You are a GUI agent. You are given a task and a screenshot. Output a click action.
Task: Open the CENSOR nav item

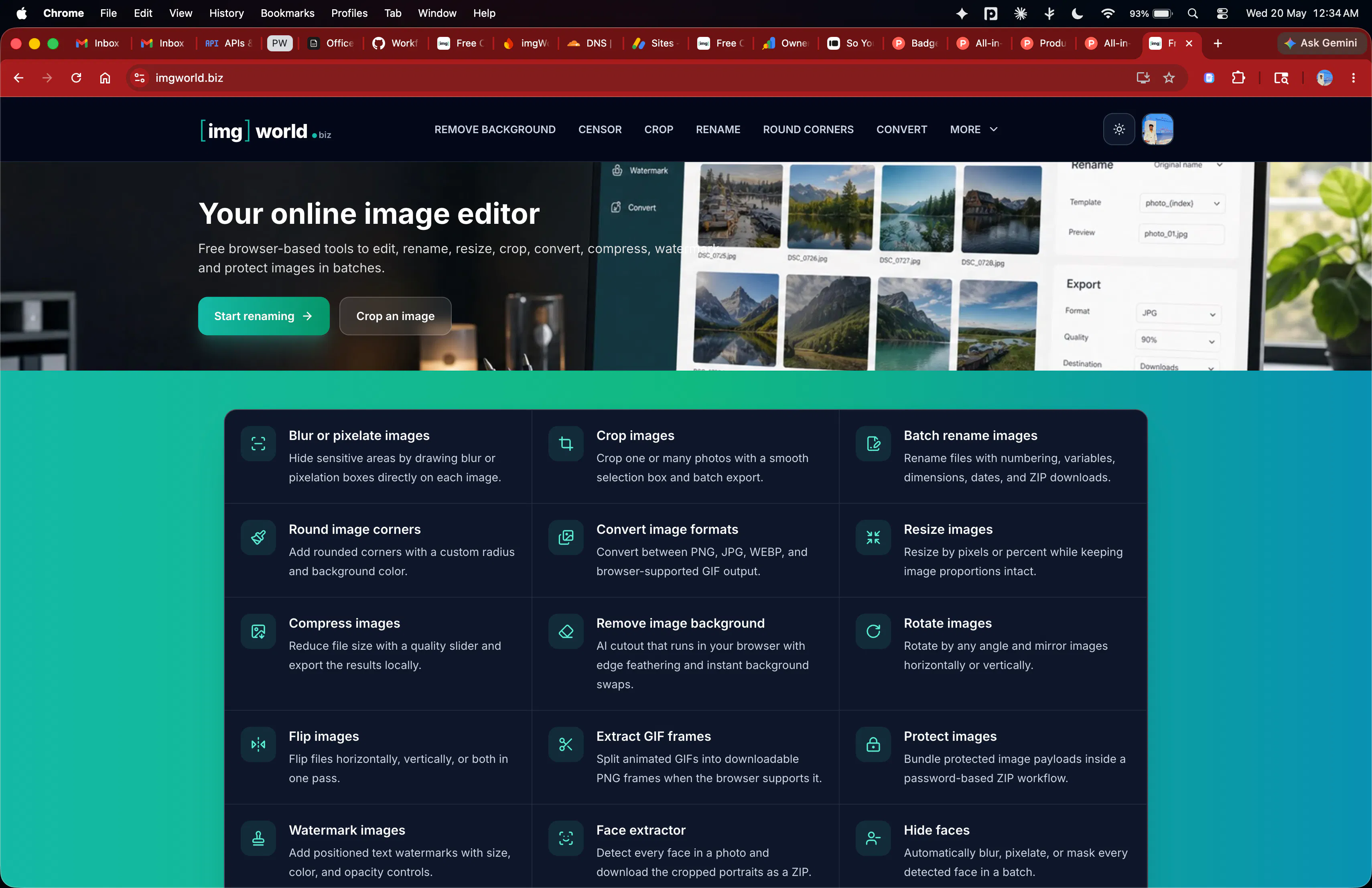pyautogui.click(x=599, y=129)
